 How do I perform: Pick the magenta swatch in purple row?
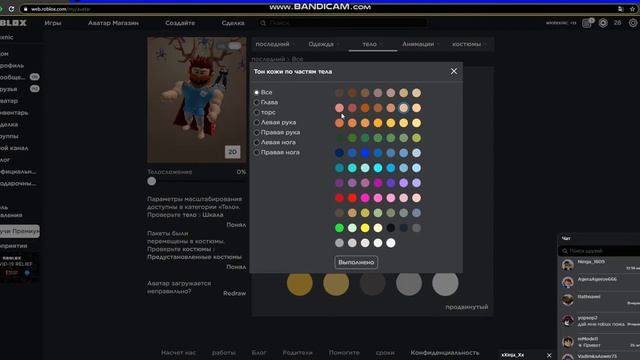click(x=378, y=183)
